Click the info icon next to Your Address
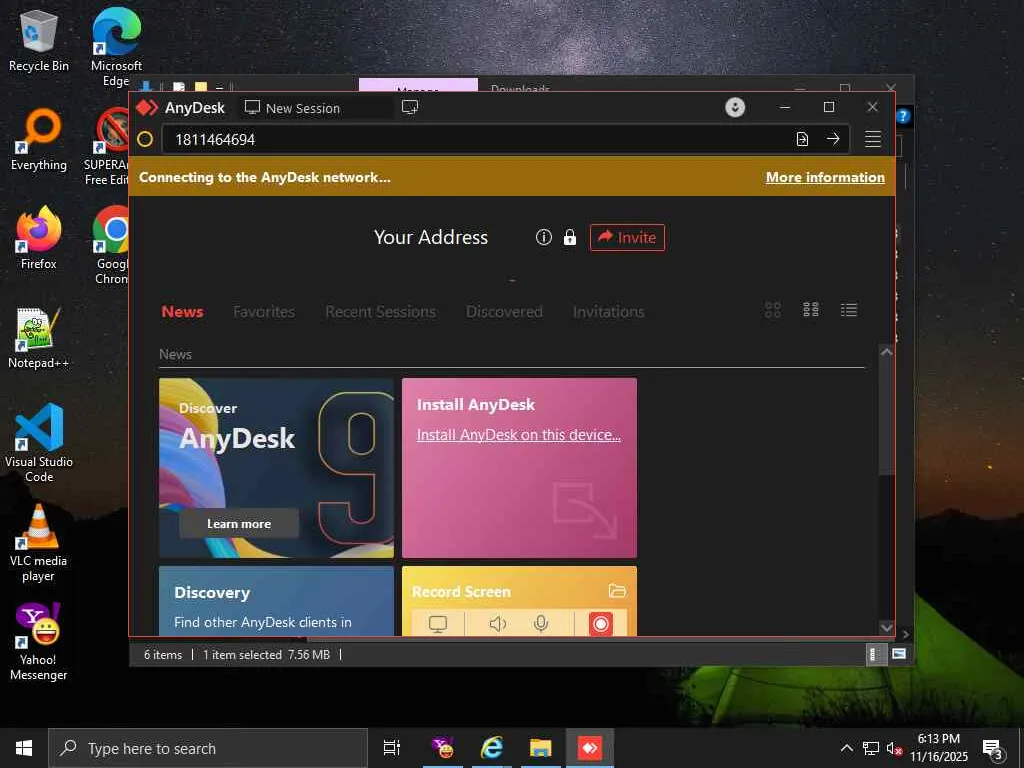Viewport: 1024px width, 768px height. pyautogui.click(x=543, y=237)
